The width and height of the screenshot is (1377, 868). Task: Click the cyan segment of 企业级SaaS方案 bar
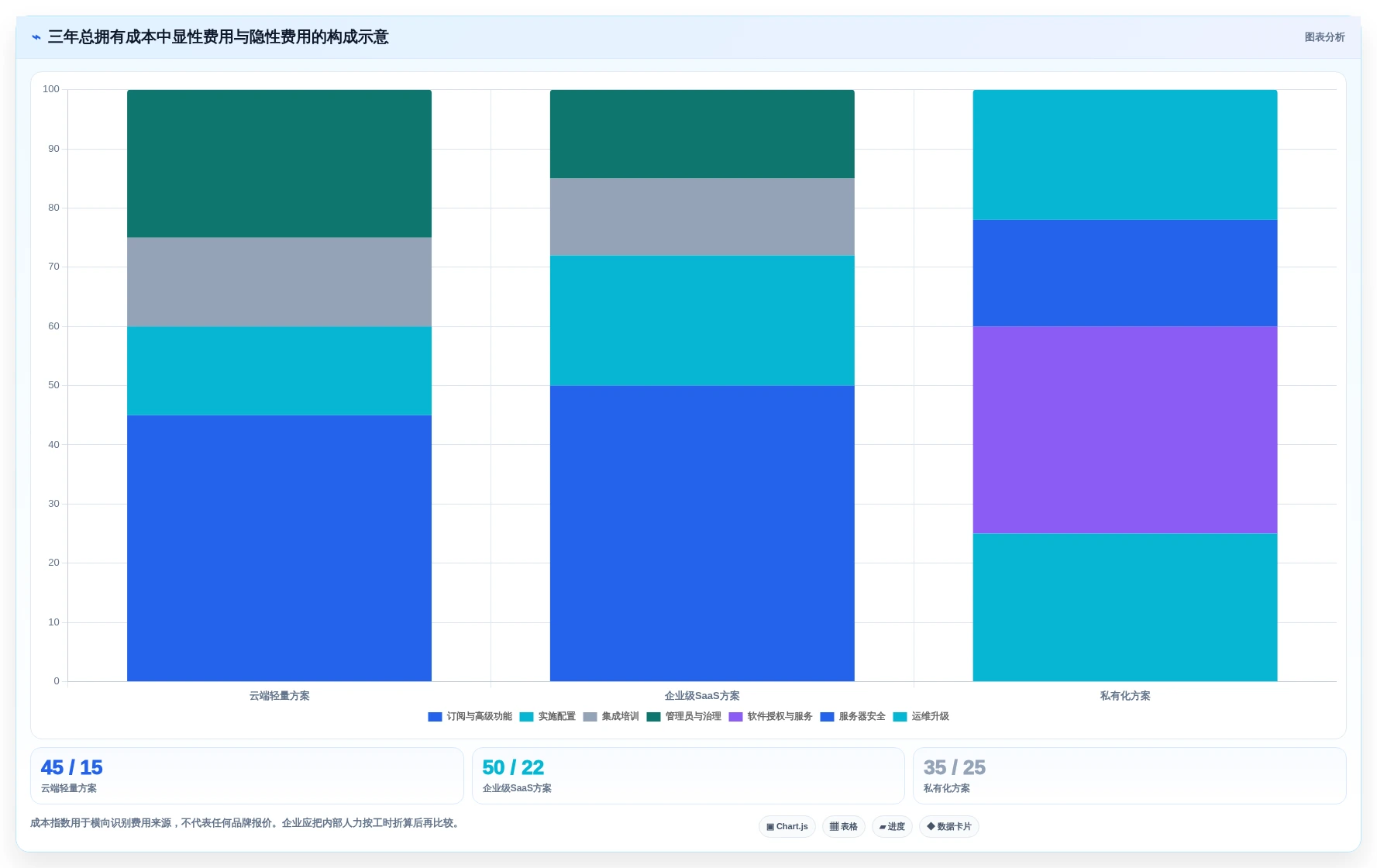pos(702,321)
